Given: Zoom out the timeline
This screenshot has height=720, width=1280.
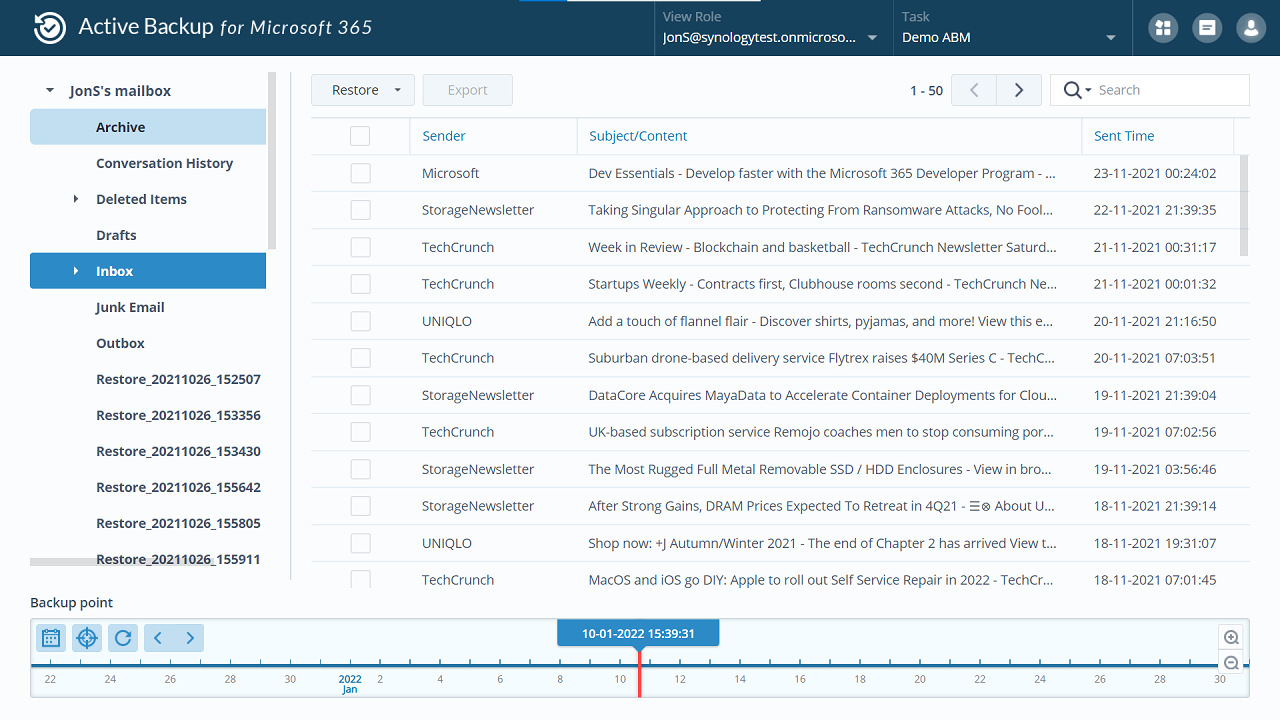Looking at the screenshot, I should 1231,663.
